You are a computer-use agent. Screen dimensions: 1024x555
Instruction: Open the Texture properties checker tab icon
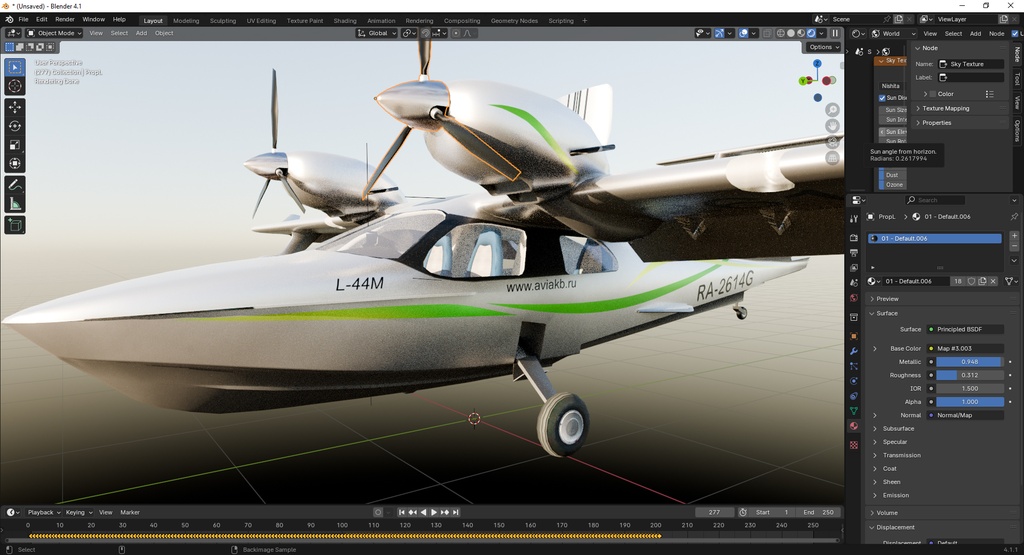pos(854,445)
